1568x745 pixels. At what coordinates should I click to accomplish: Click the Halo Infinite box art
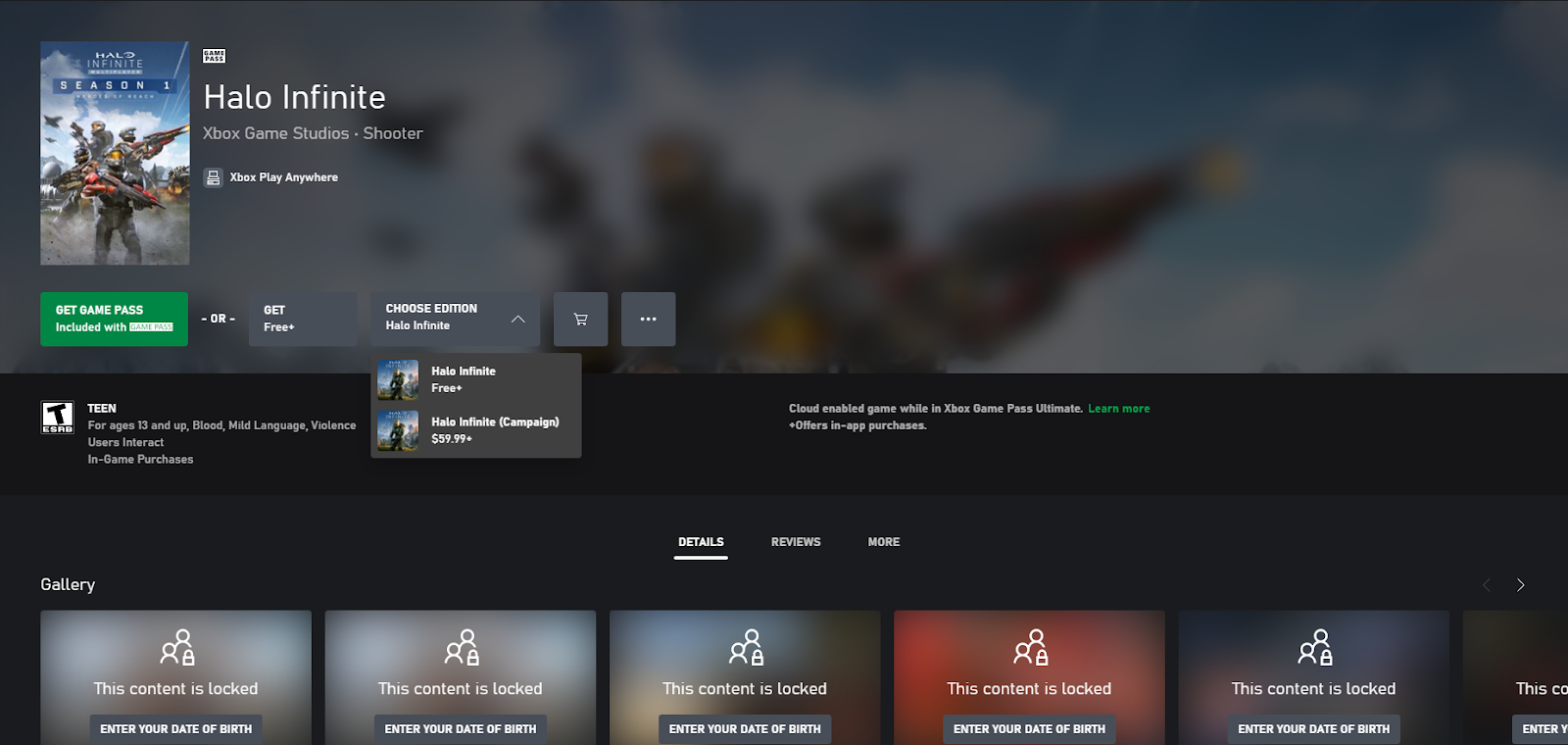[115, 153]
